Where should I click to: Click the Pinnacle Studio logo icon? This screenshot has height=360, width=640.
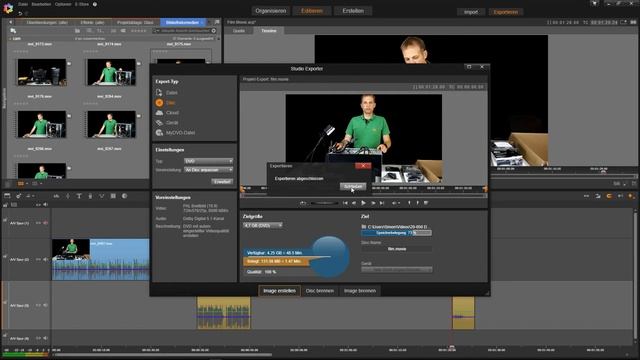(8, 8)
